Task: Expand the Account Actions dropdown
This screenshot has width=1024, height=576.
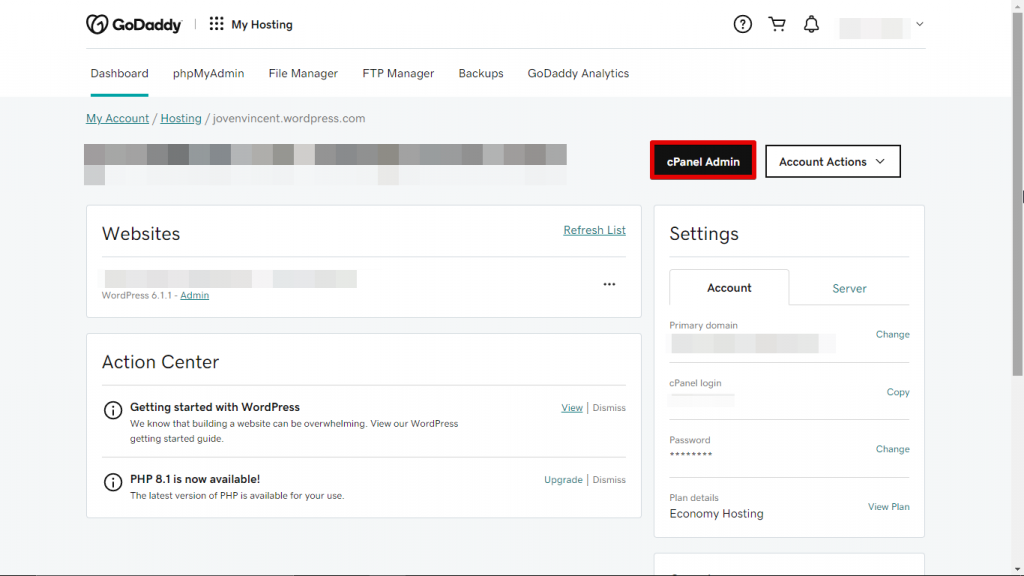Action: coord(832,161)
